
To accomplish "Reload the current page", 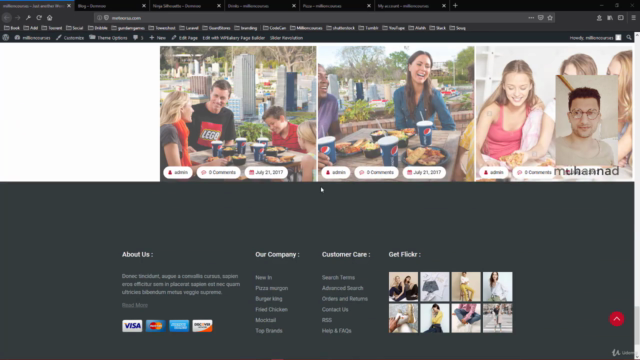I will coord(39,18).
